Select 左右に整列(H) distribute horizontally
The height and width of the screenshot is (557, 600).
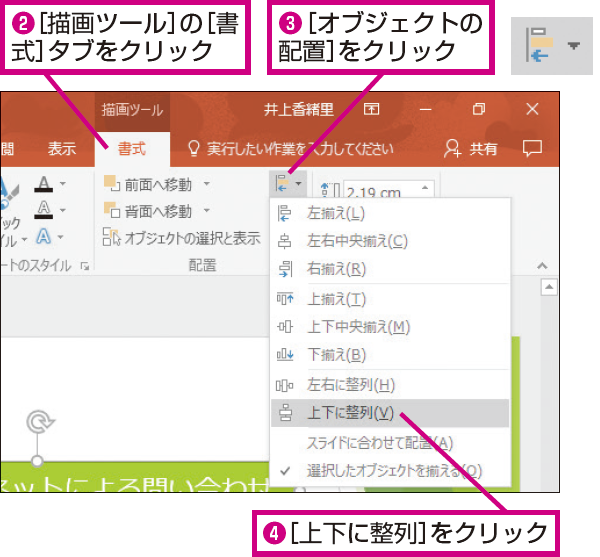pyautogui.click(x=390, y=385)
